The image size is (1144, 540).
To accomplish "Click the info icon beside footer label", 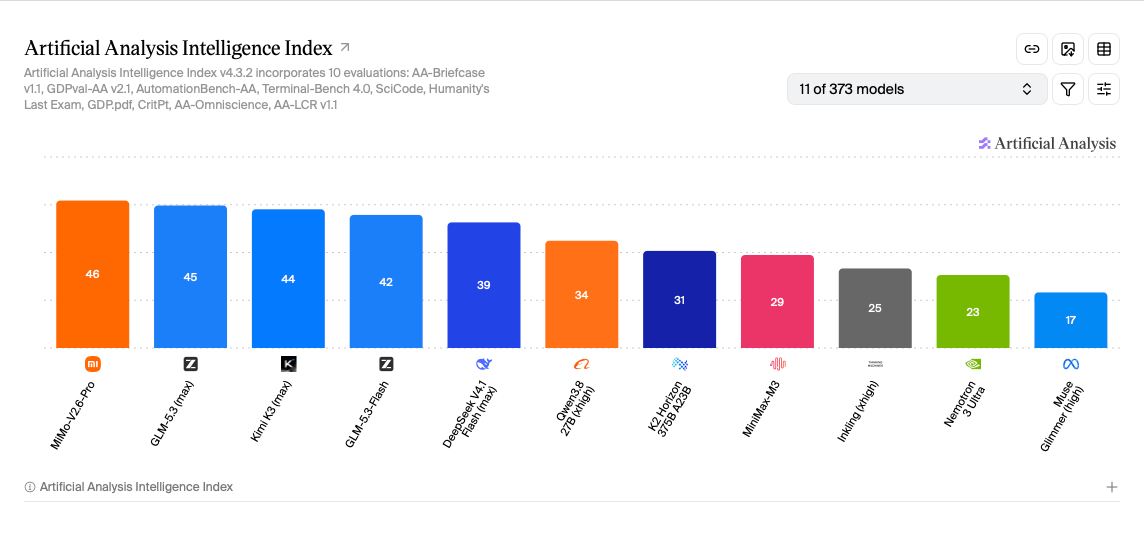I will point(30,487).
